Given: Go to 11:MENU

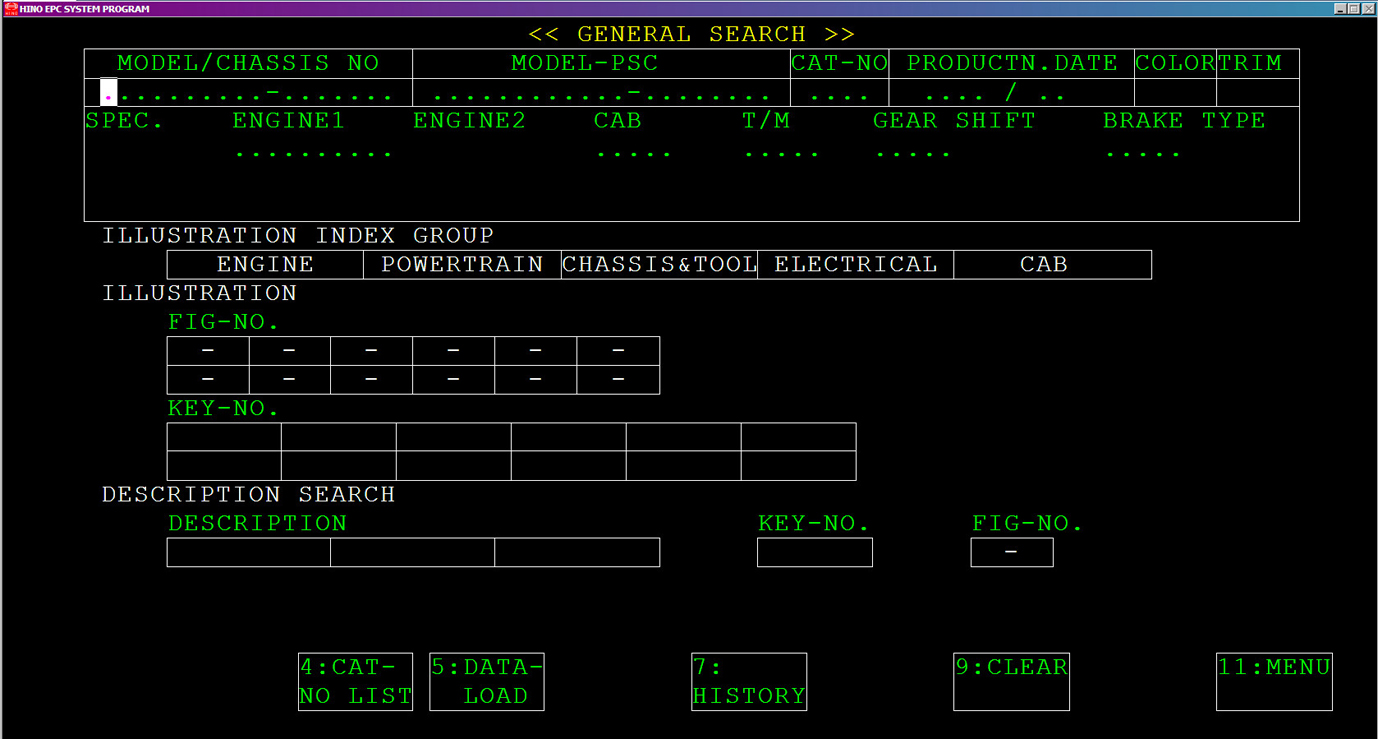Looking at the screenshot, I should [1273, 682].
